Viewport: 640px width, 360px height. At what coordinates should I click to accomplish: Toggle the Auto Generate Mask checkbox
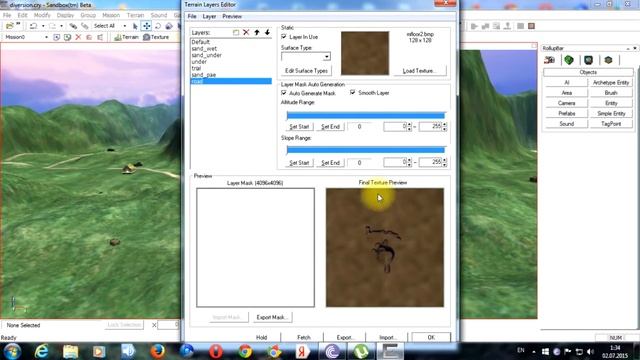[284, 93]
